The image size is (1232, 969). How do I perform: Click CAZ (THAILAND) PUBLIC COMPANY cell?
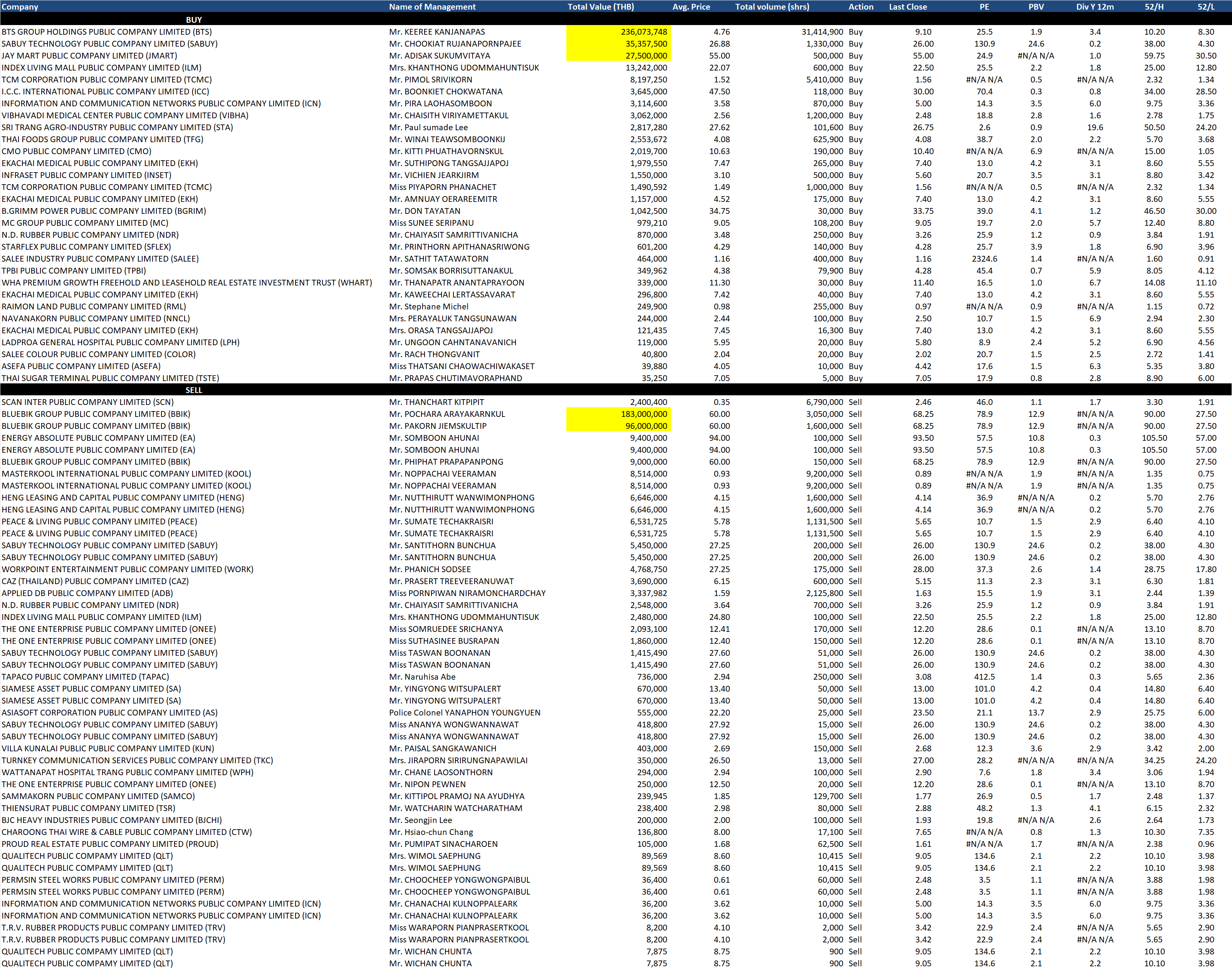pos(95,581)
